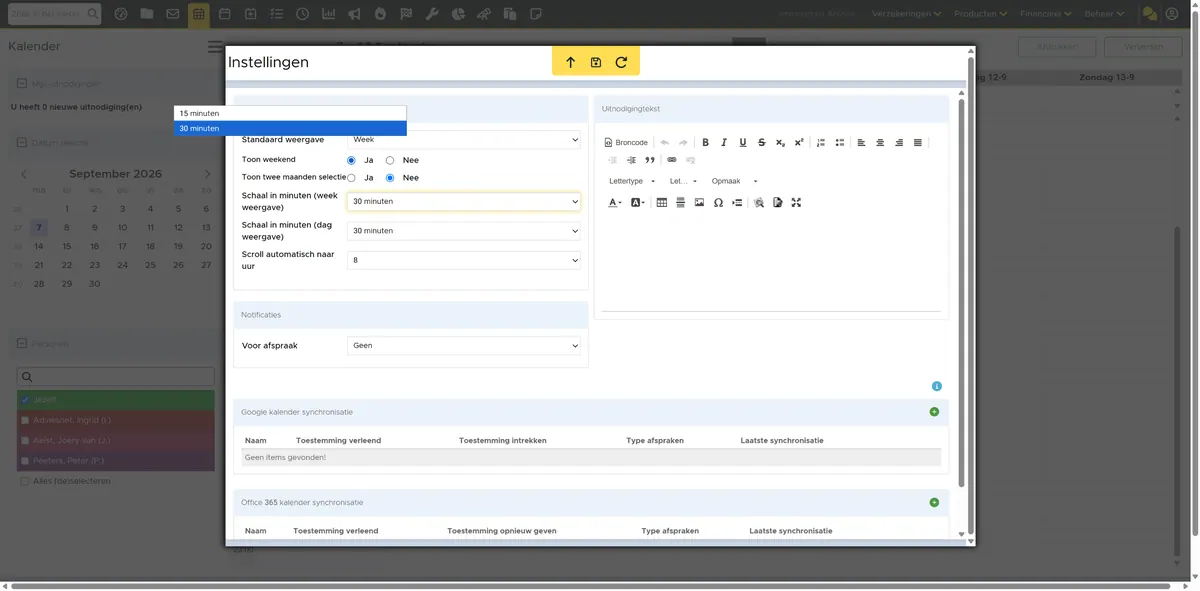Insert a table in the invitation text
Screen dimensions: 1200x591
662,203
